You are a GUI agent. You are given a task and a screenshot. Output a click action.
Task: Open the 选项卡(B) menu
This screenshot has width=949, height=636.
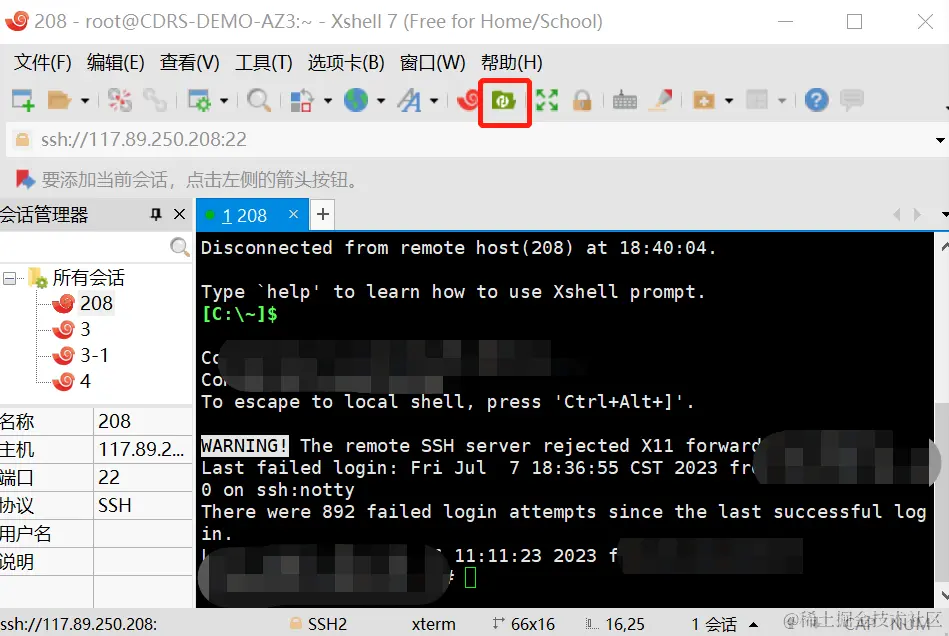[346, 62]
